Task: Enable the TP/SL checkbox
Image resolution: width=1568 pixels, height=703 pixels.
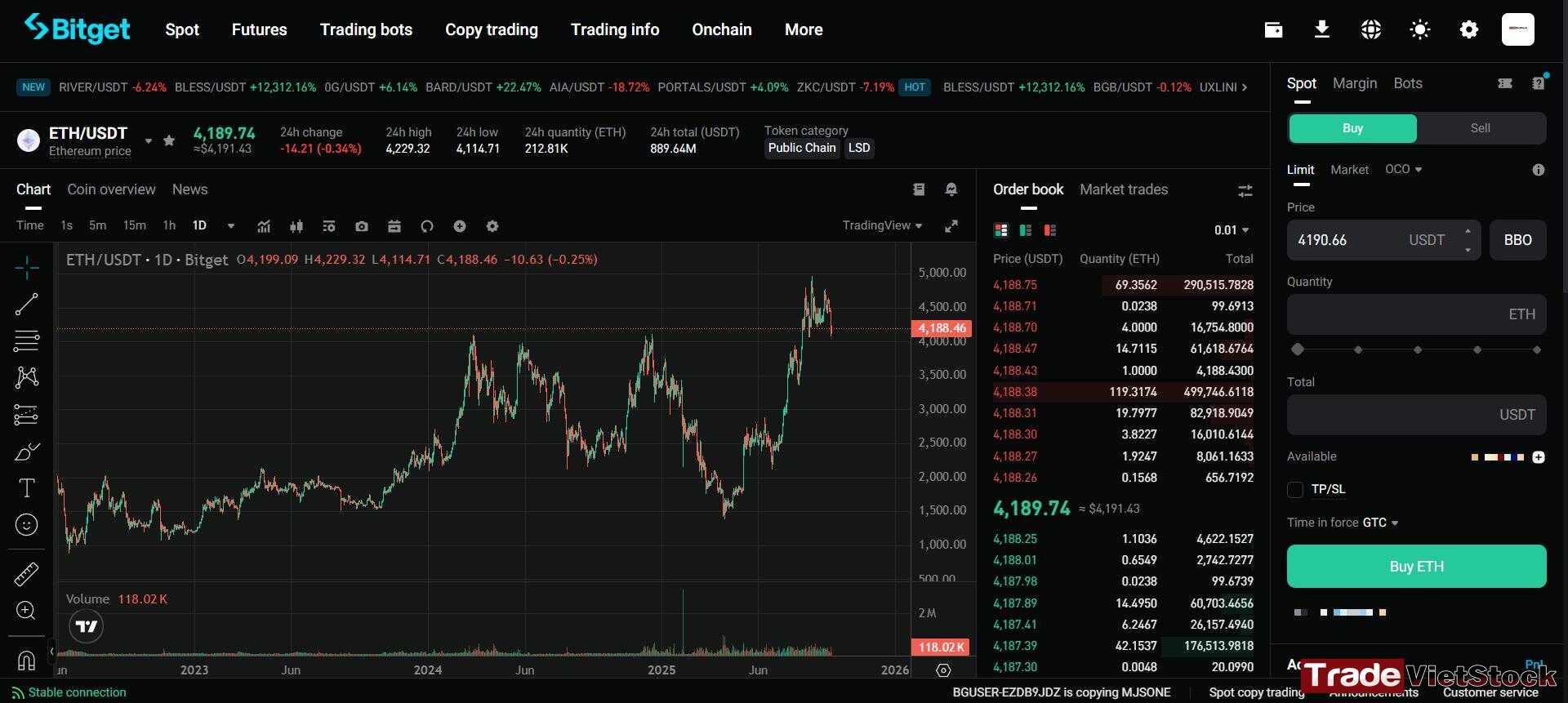Action: click(1295, 490)
